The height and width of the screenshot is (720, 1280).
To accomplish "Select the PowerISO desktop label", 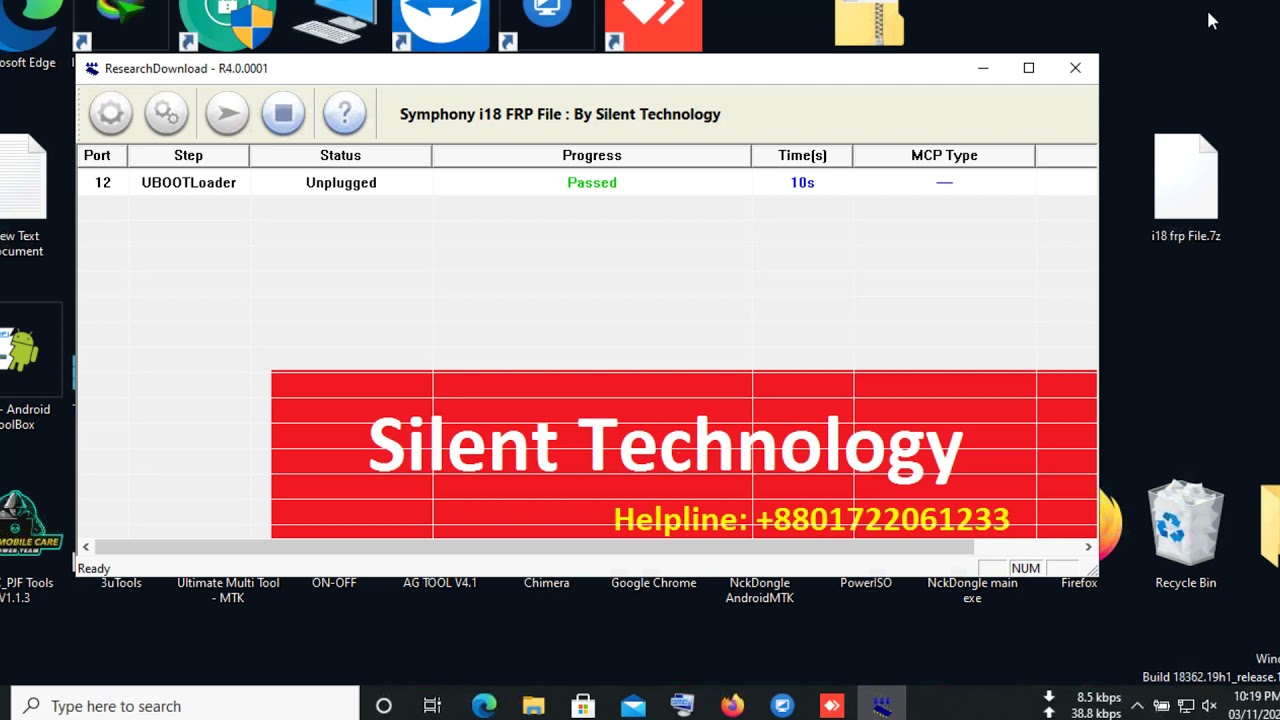I will click(866, 583).
